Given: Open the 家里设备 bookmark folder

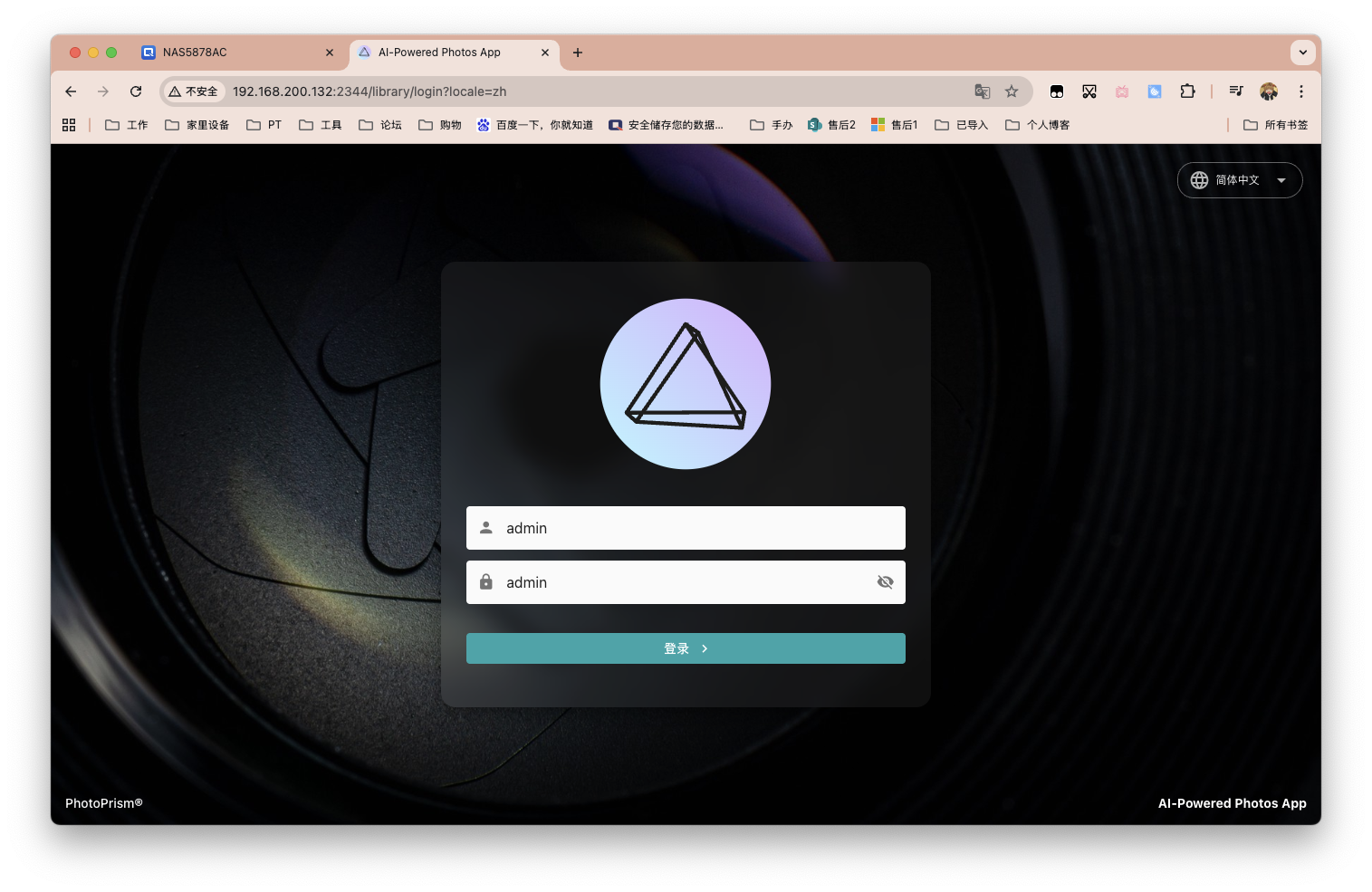Looking at the screenshot, I should pos(197,125).
